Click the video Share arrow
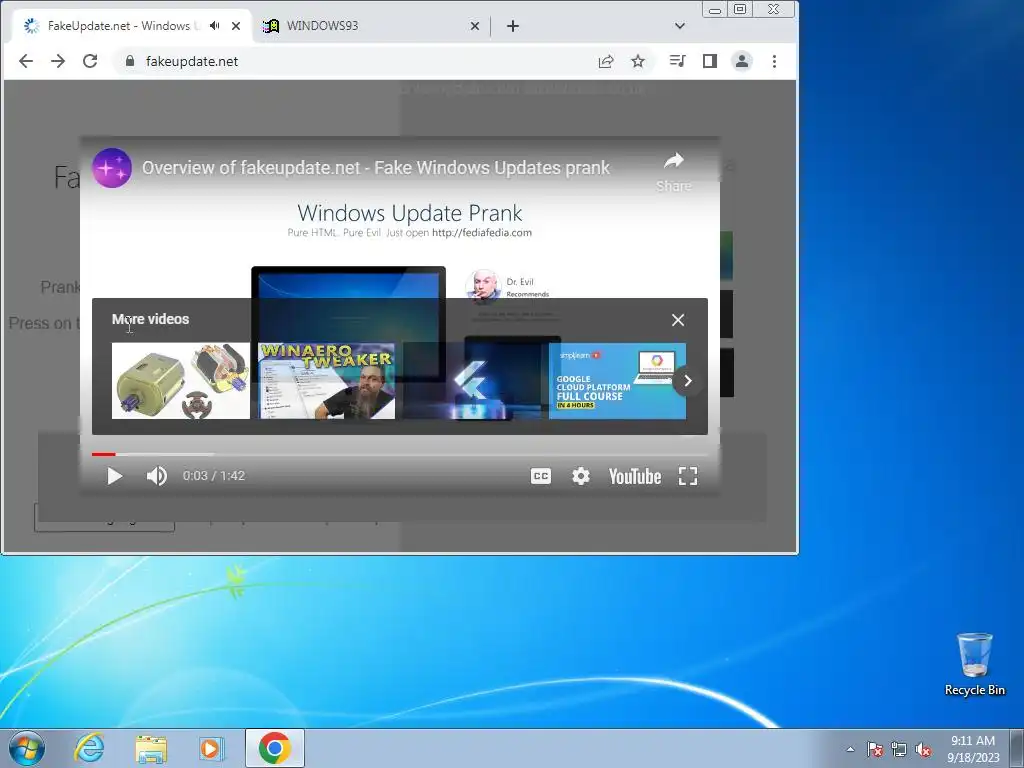The width and height of the screenshot is (1024, 768). [674, 171]
